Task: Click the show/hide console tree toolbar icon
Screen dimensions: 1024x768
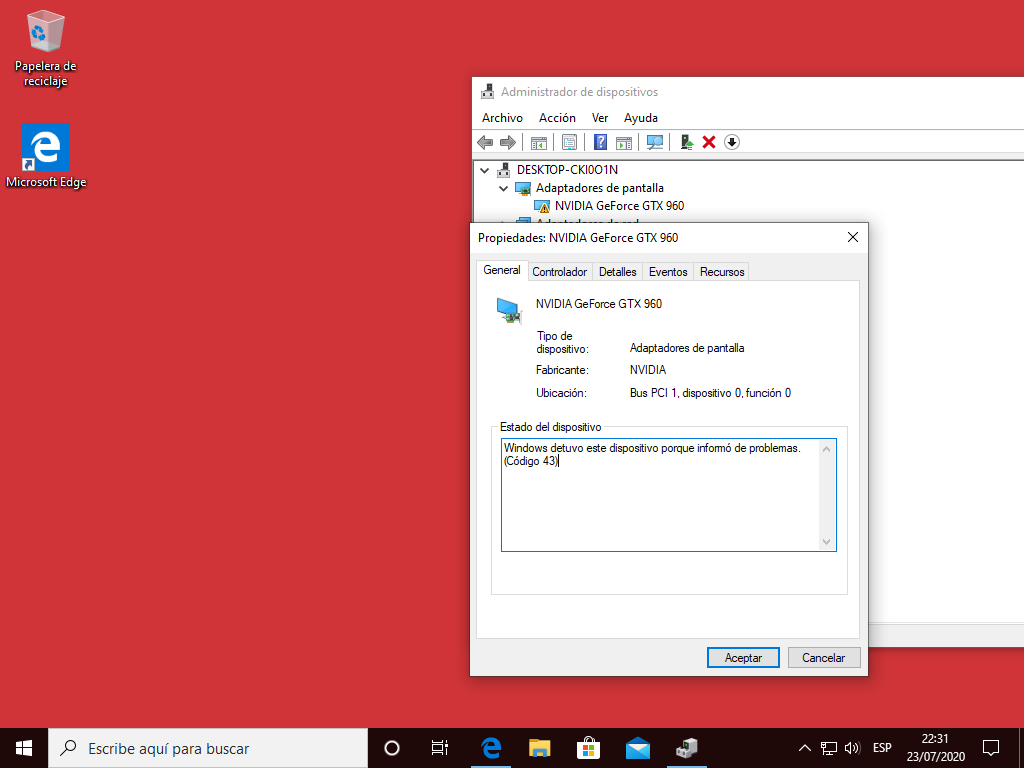Action: 539,142
